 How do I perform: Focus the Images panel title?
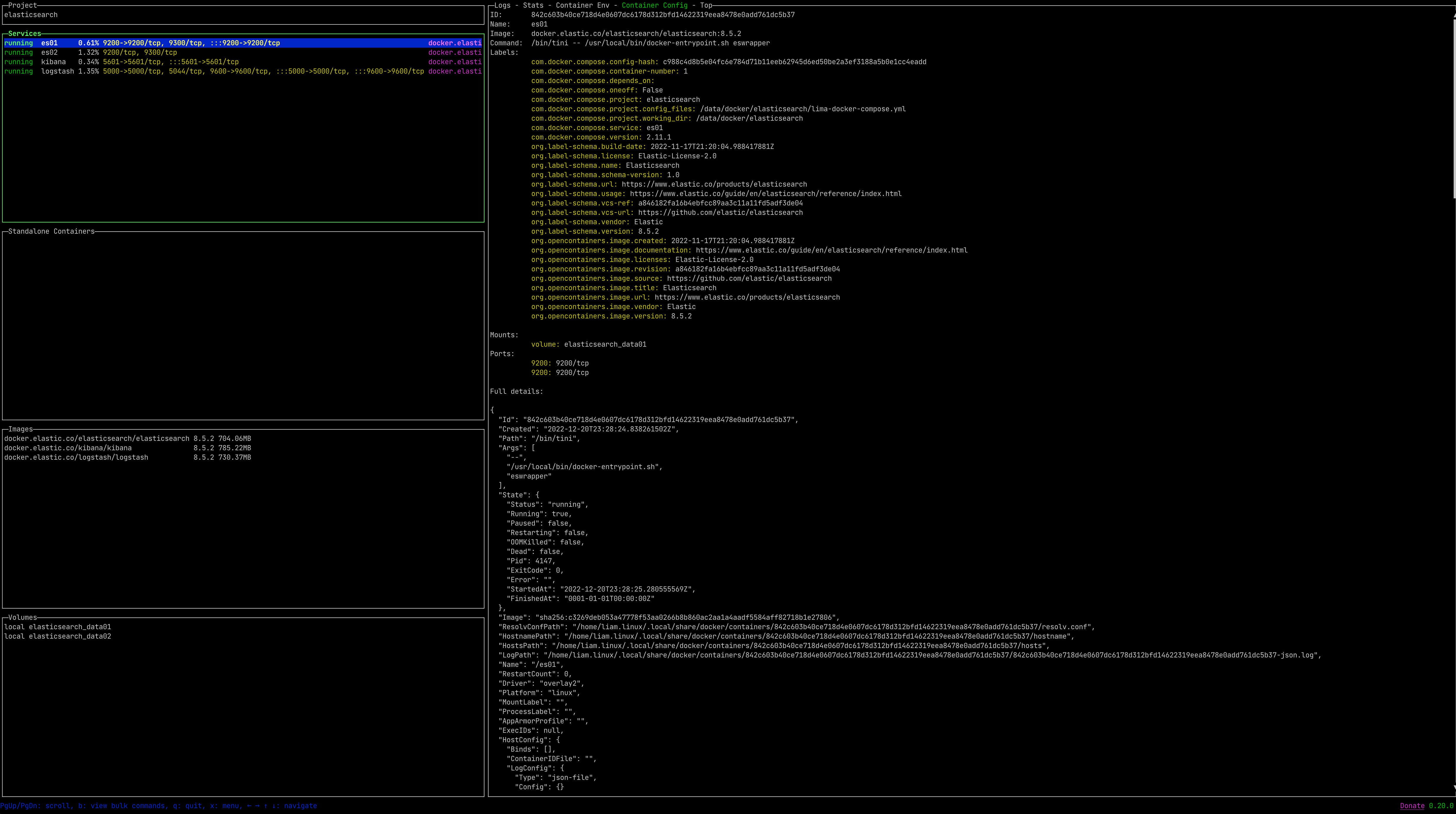[x=20, y=429]
